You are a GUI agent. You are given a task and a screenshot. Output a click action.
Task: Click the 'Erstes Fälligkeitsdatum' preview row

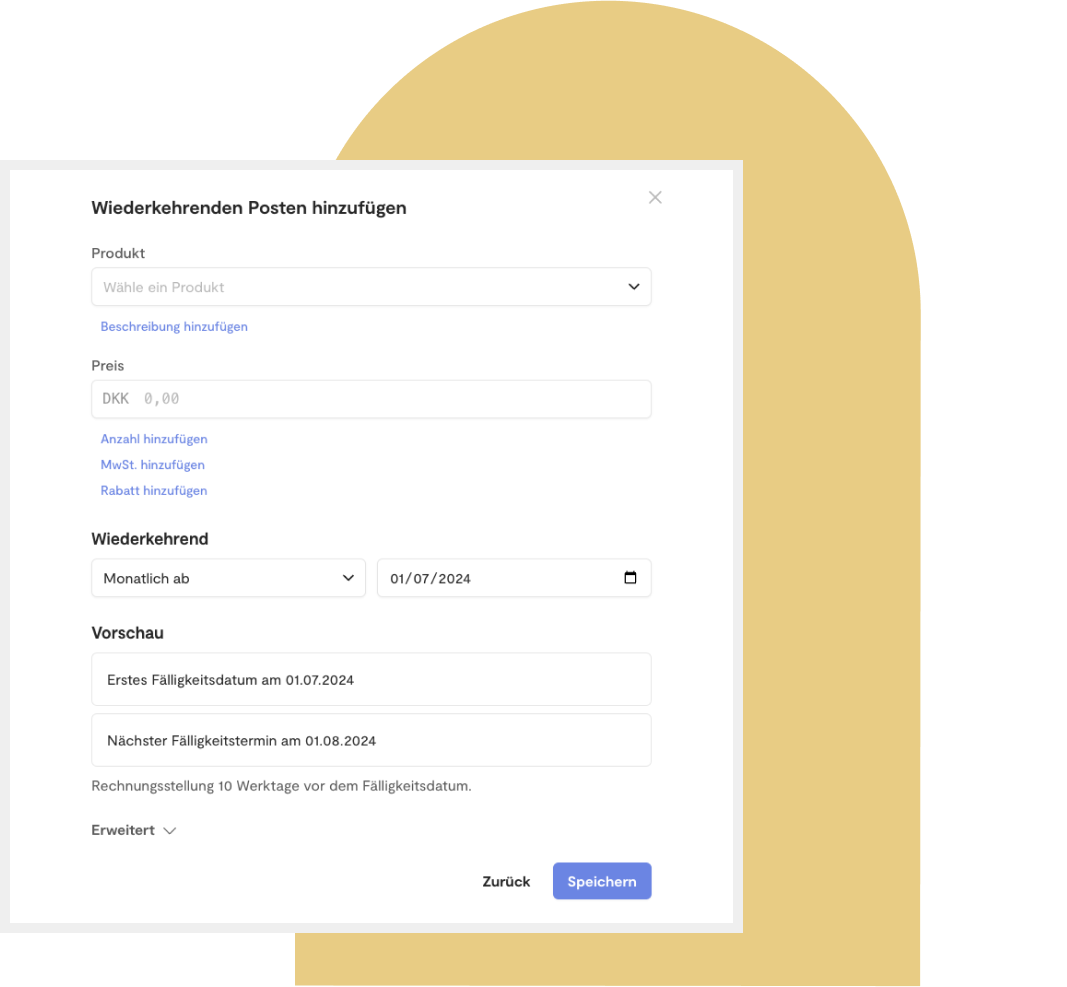371,680
